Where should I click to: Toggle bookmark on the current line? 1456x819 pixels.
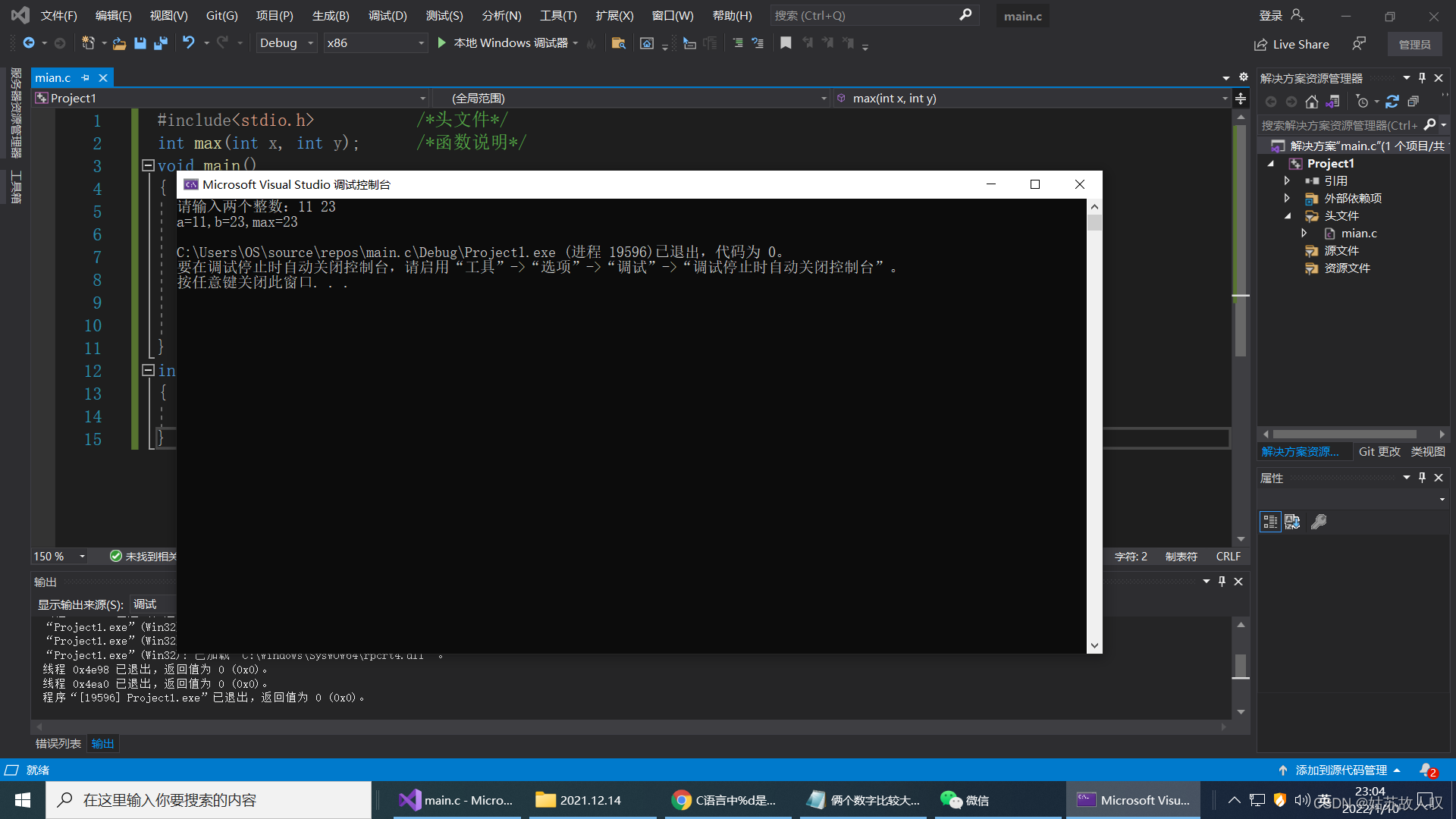(786, 43)
